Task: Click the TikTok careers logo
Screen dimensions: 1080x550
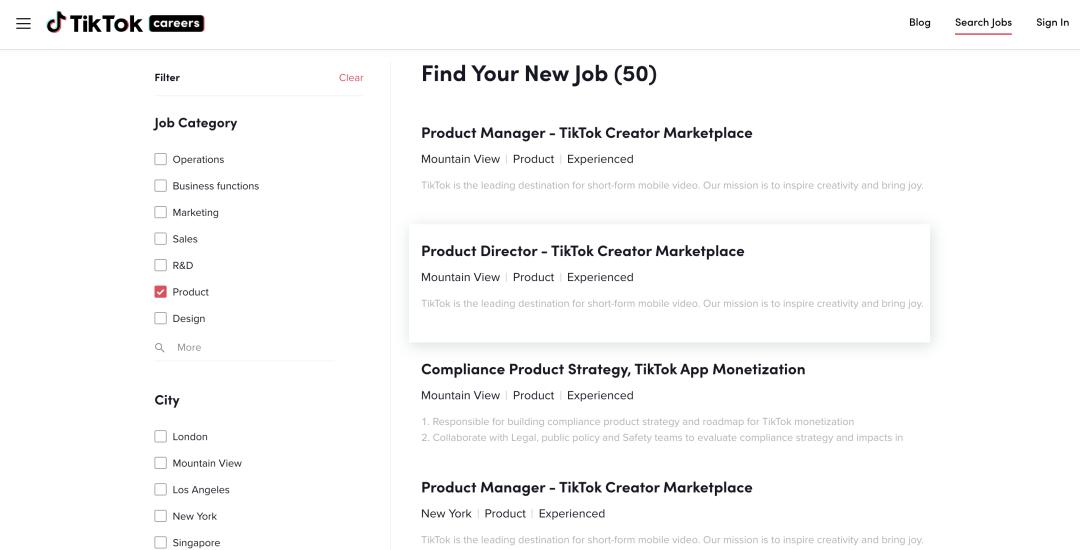Action: point(125,23)
